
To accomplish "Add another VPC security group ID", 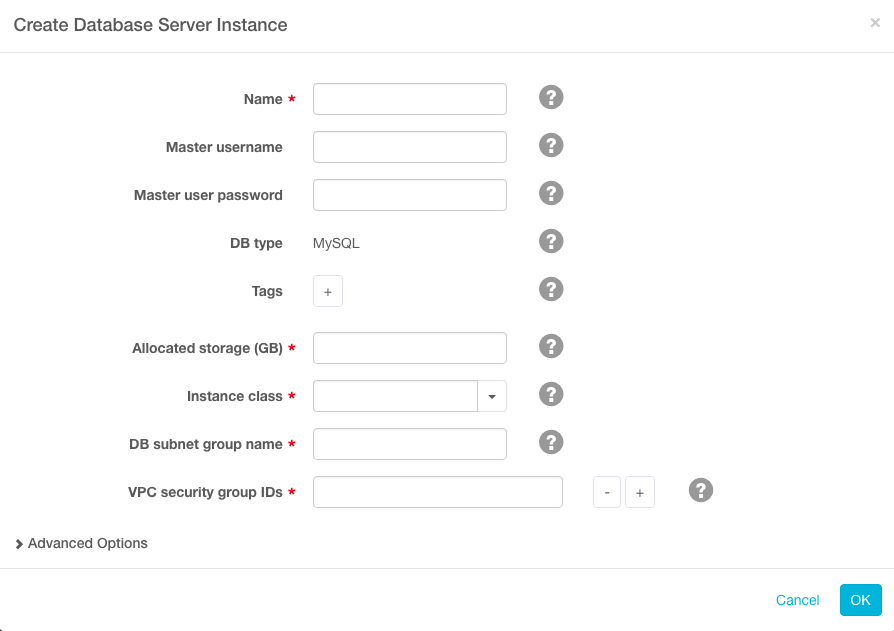I will pyautogui.click(x=640, y=493).
